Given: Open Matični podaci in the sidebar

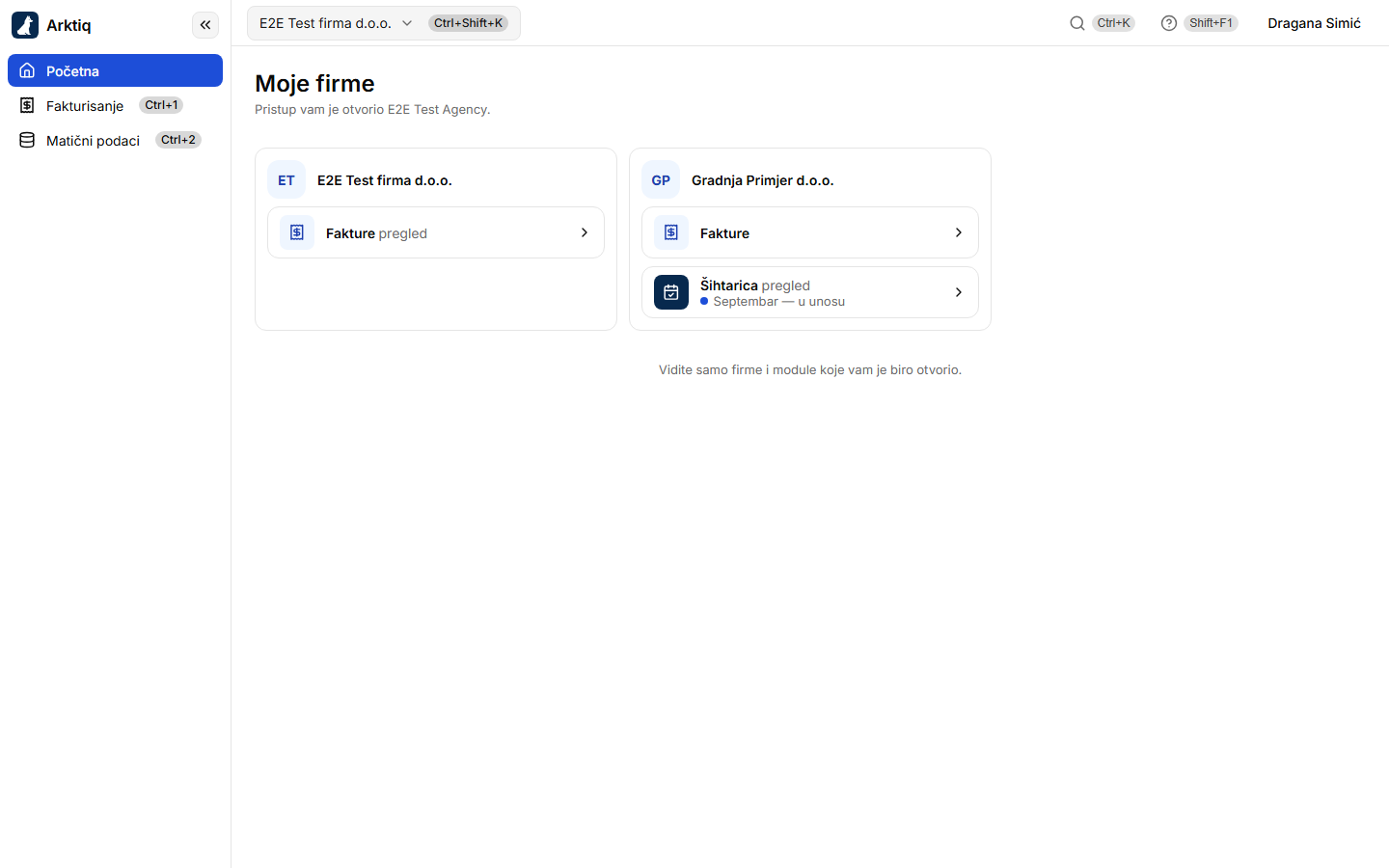Looking at the screenshot, I should click(115, 140).
